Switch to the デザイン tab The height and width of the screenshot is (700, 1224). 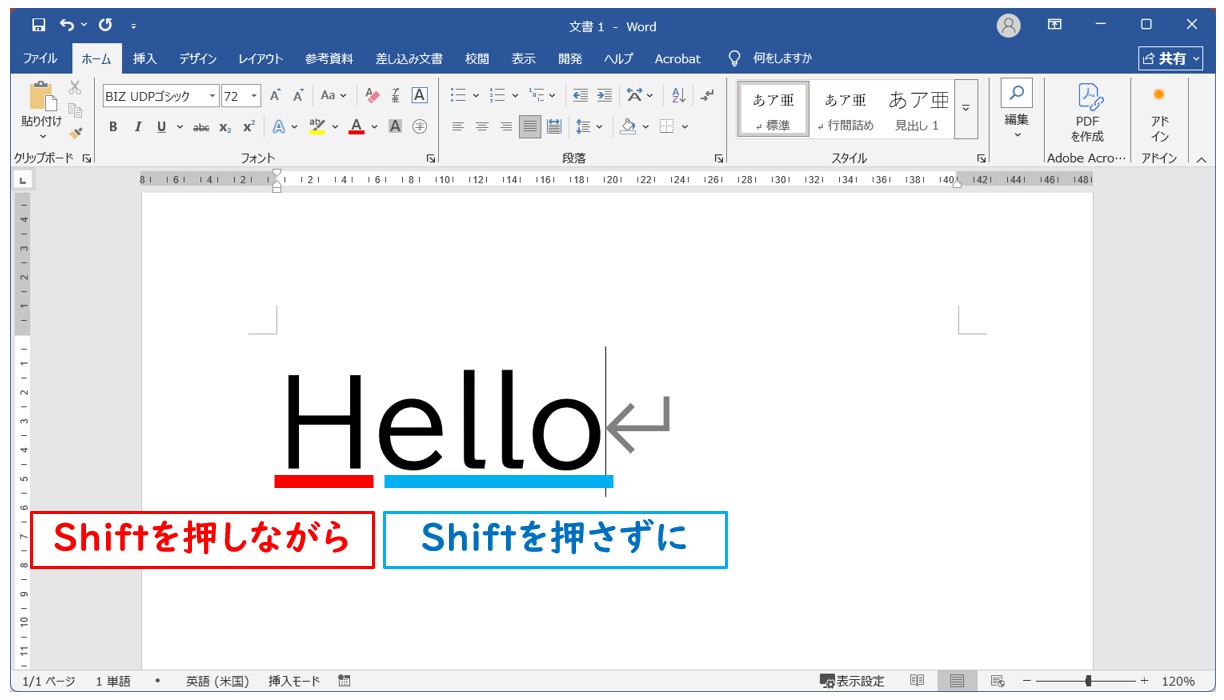[198, 59]
